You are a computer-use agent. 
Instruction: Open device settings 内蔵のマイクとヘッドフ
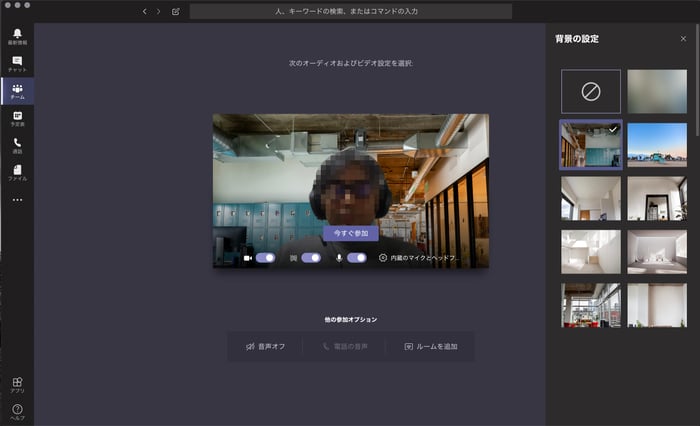(x=422, y=257)
